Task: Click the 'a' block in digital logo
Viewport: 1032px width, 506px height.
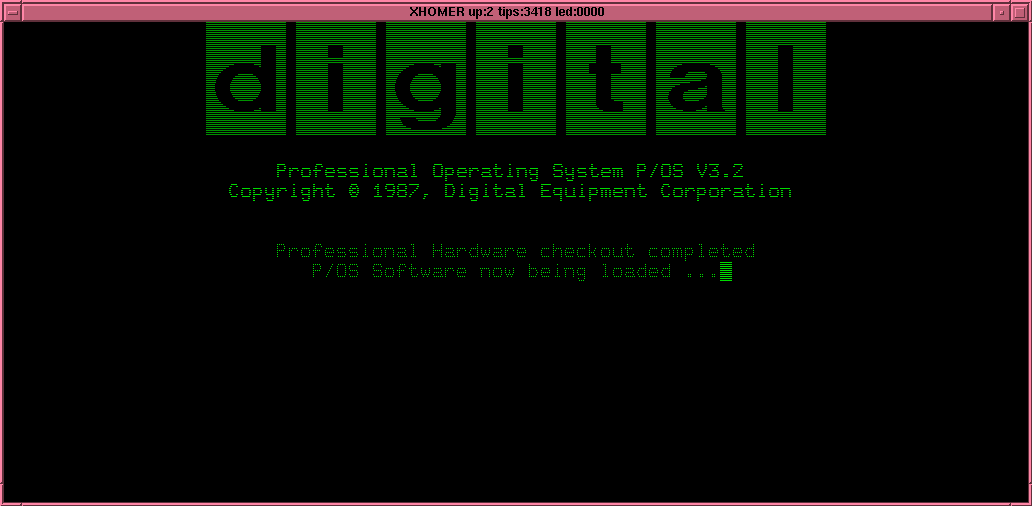Action: click(x=695, y=79)
